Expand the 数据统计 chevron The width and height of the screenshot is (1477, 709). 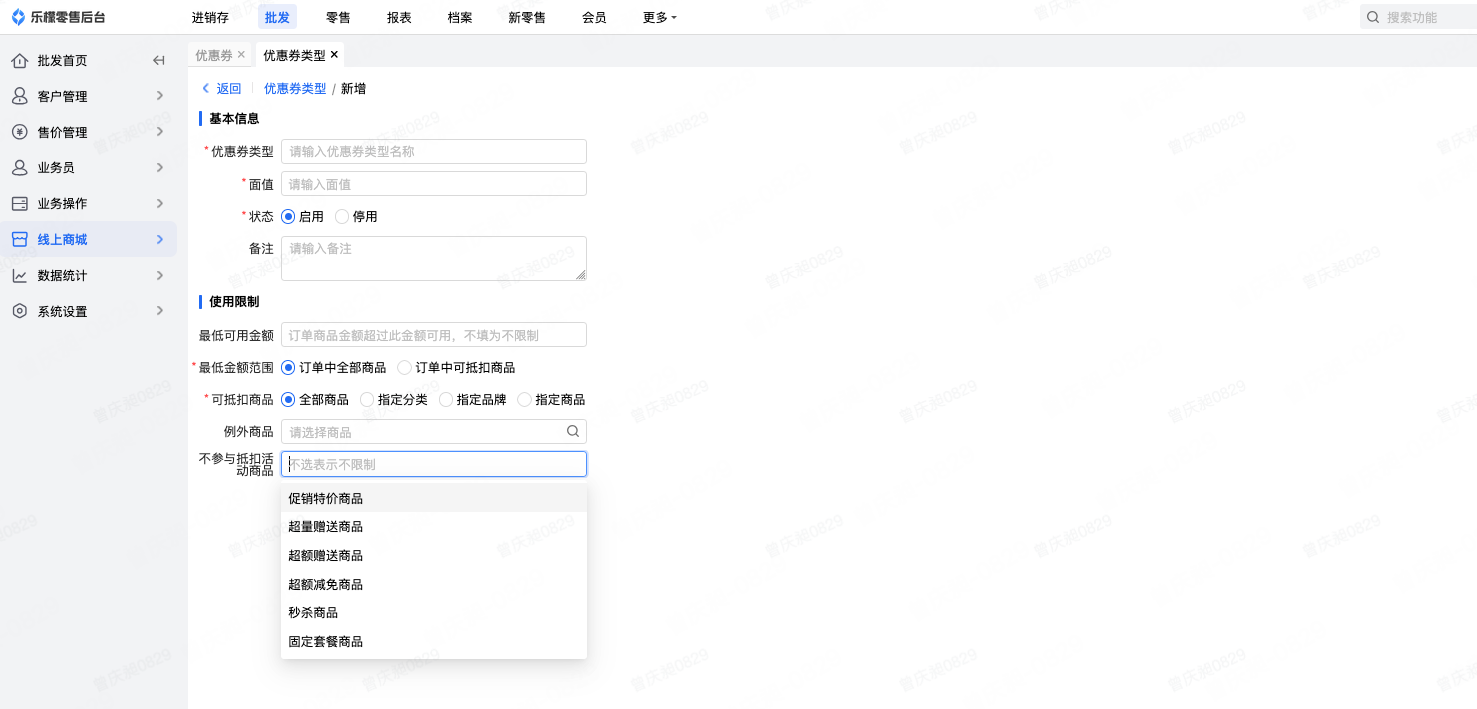pos(160,276)
